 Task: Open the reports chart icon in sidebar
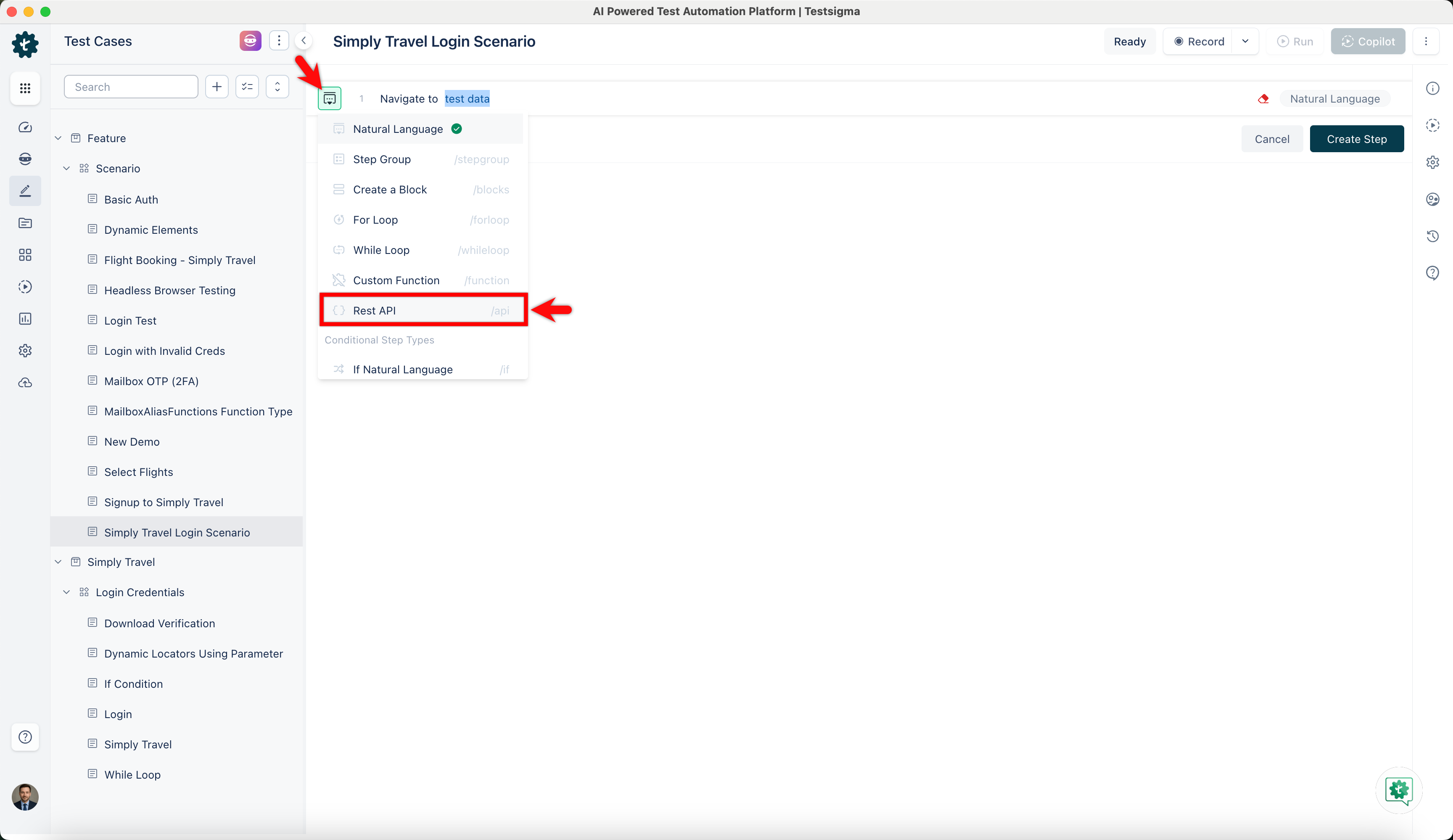[25, 319]
